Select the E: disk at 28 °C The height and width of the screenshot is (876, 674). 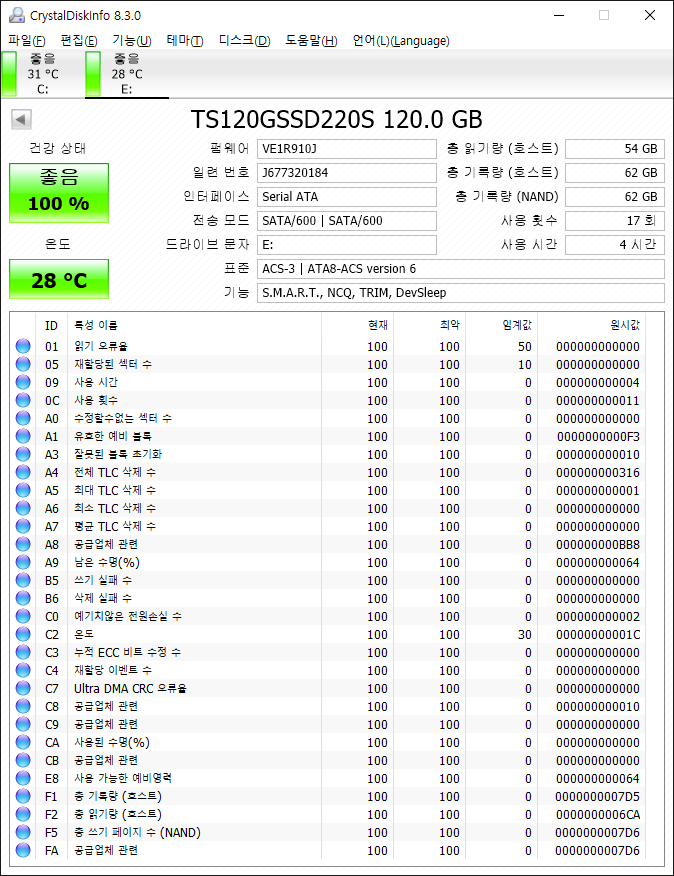pyautogui.click(x=126, y=74)
